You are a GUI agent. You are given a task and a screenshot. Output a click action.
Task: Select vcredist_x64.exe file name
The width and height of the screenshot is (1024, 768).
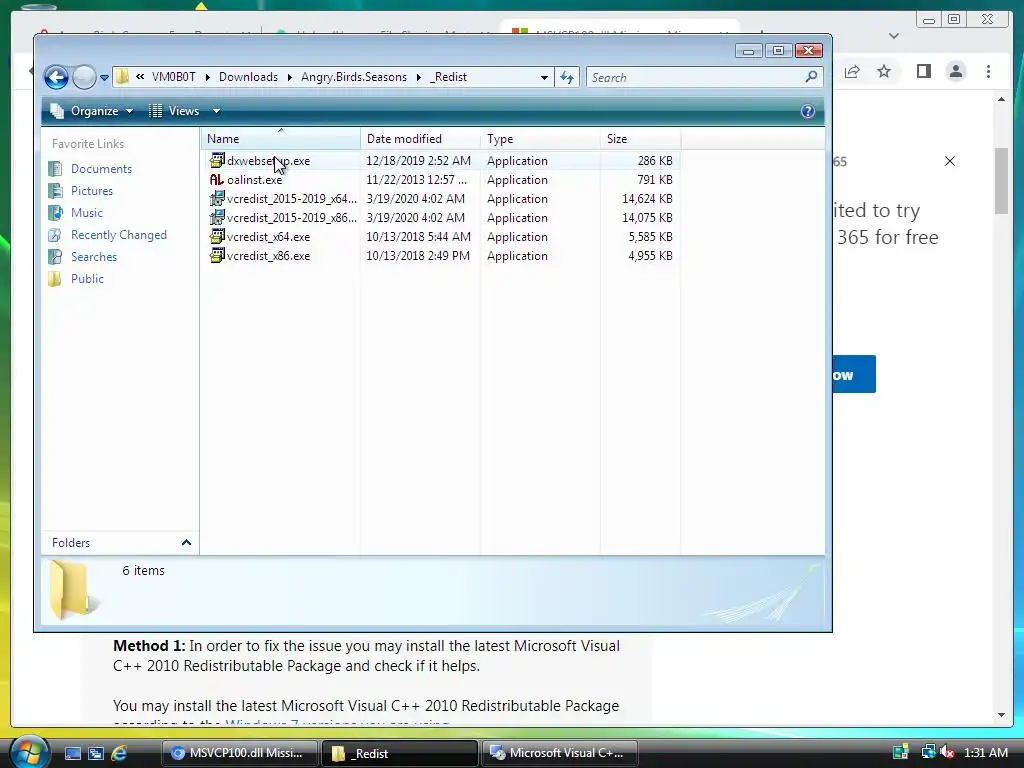pyautogui.click(x=268, y=237)
